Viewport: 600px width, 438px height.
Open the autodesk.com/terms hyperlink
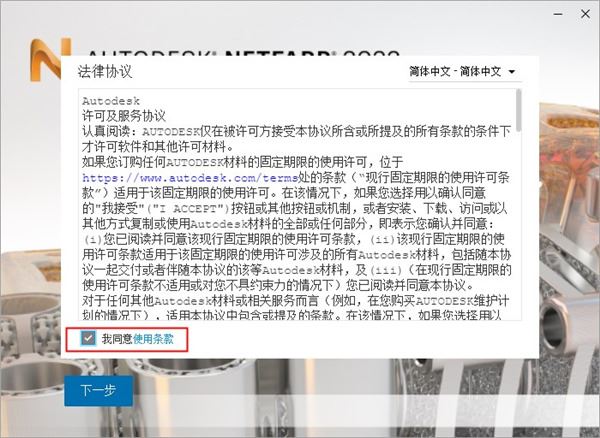coord(190,178)
